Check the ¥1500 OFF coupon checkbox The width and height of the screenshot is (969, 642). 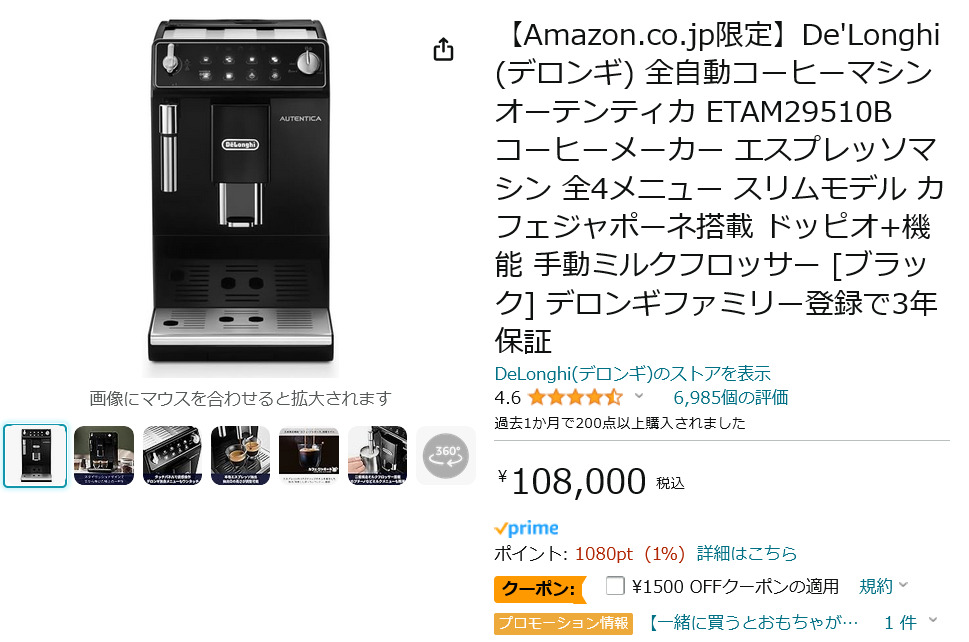pyautogui.click(x=615, y=585)
